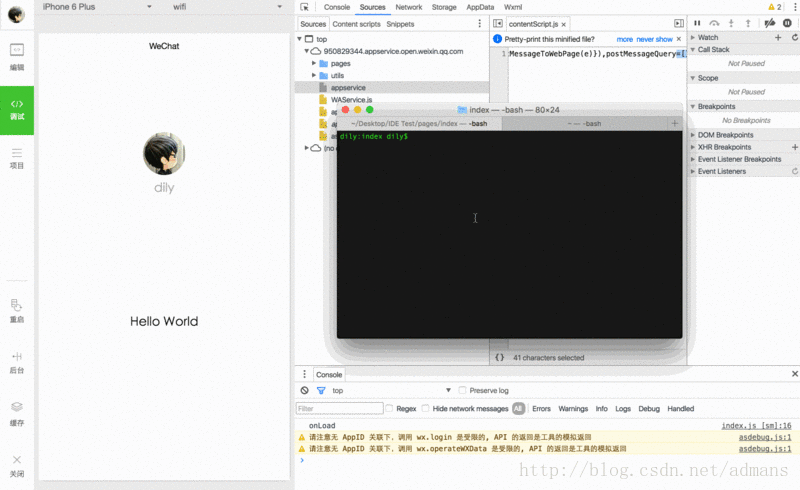800x490 pixels.
Task: Add XHR breakpoint plus icon
Action: [795, 147]
